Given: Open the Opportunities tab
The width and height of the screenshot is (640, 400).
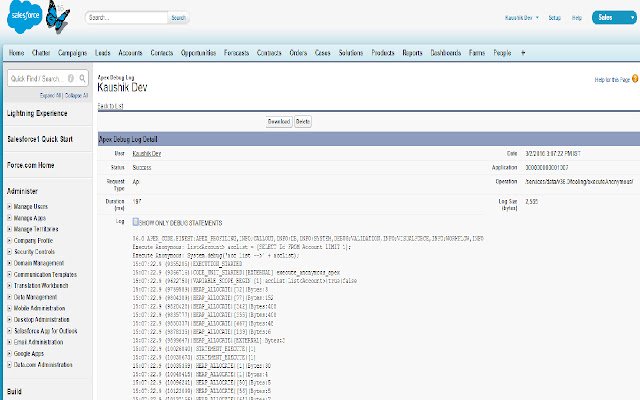Looking at the screenshot, I should [198, 53].
